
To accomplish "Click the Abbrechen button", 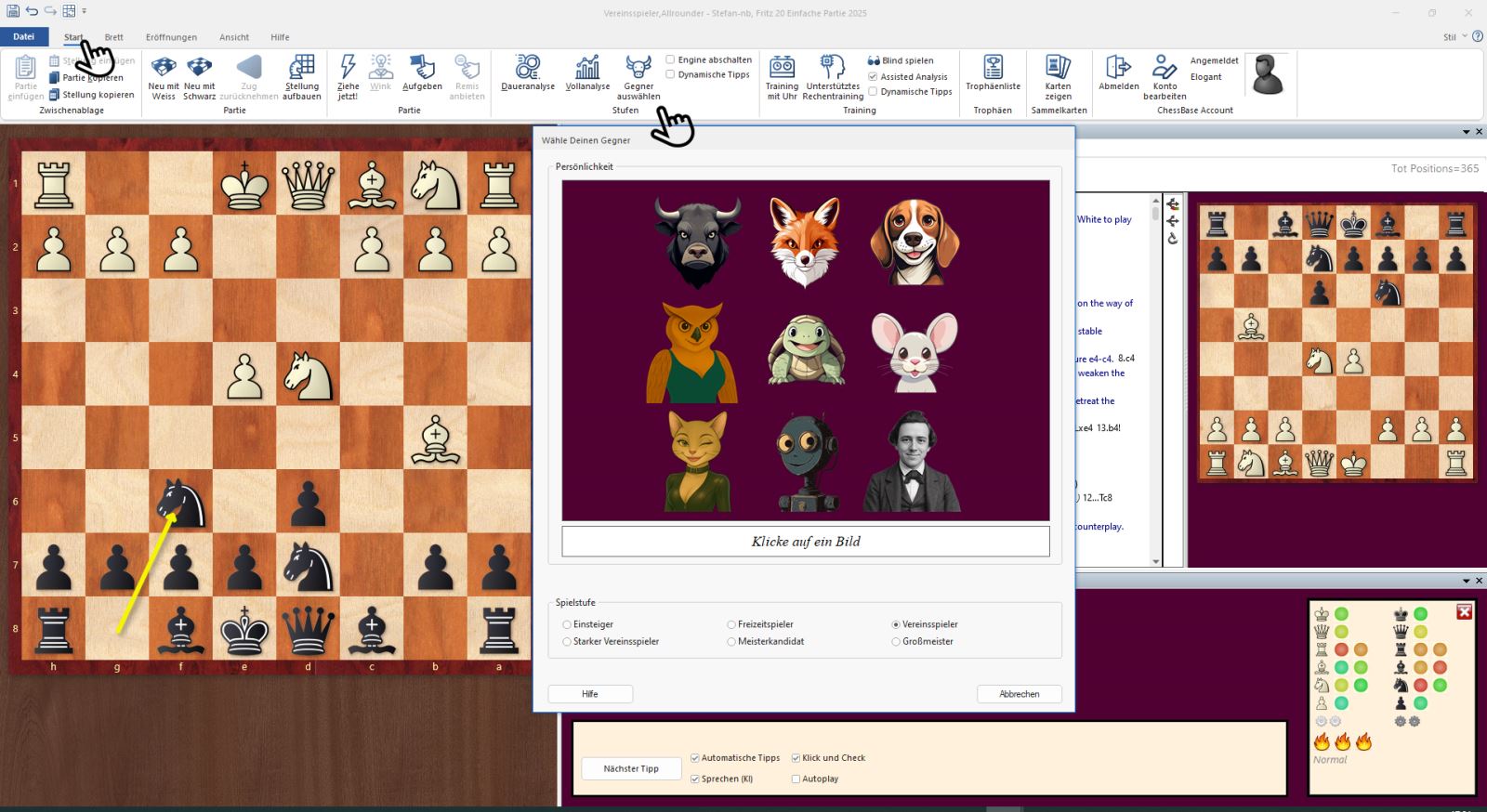I will (x=1019, y=694).
